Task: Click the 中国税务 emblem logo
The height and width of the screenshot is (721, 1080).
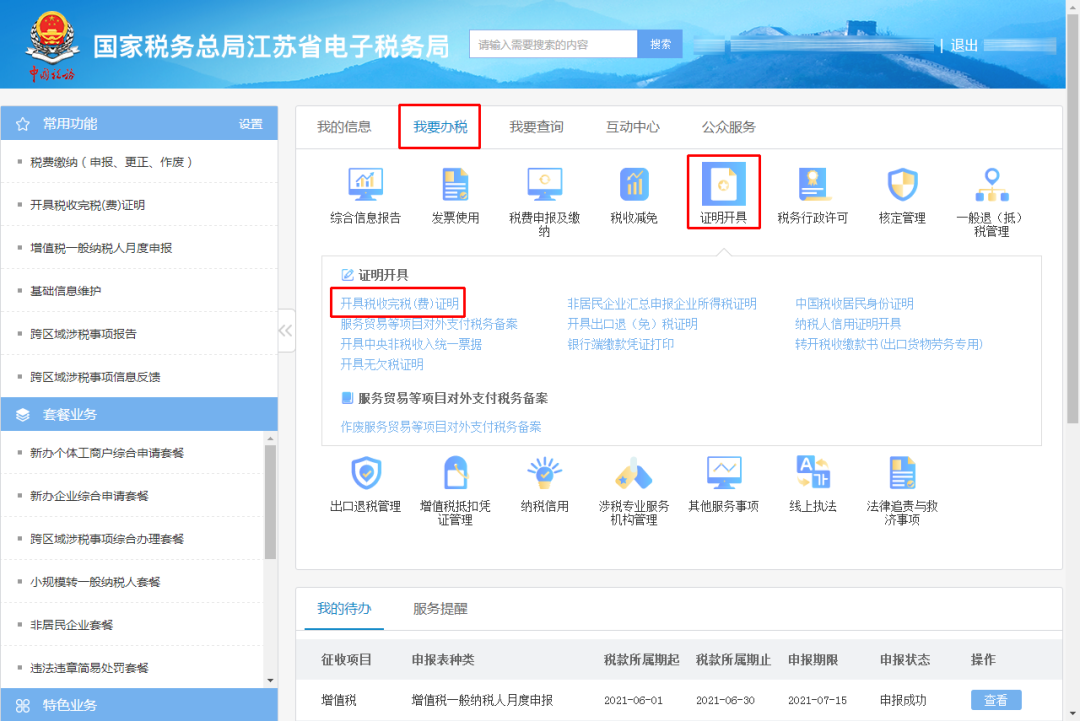Action: (x=52, y=45)
